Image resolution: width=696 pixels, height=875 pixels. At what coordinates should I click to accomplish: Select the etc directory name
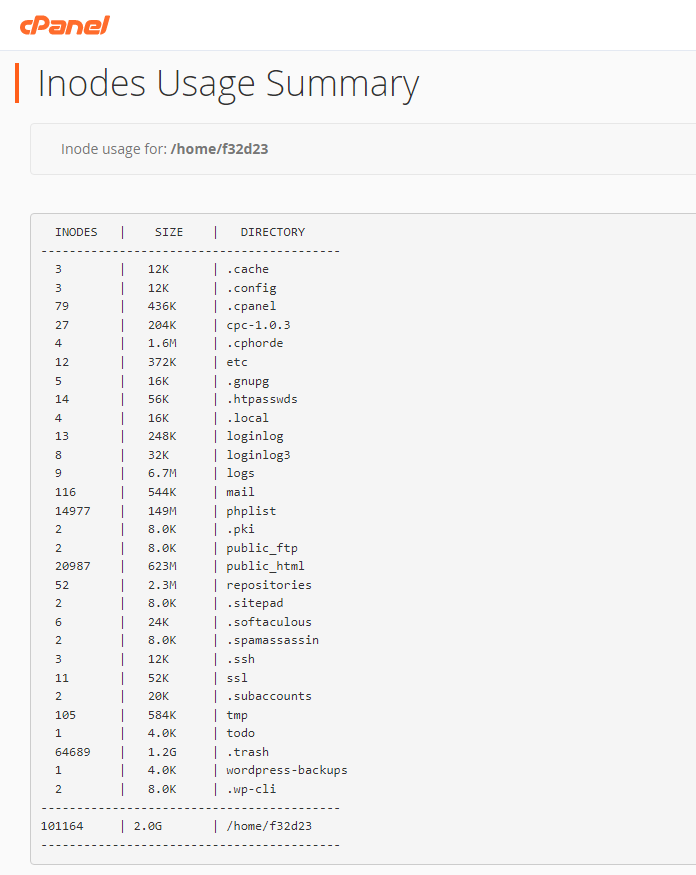[237, 362]
